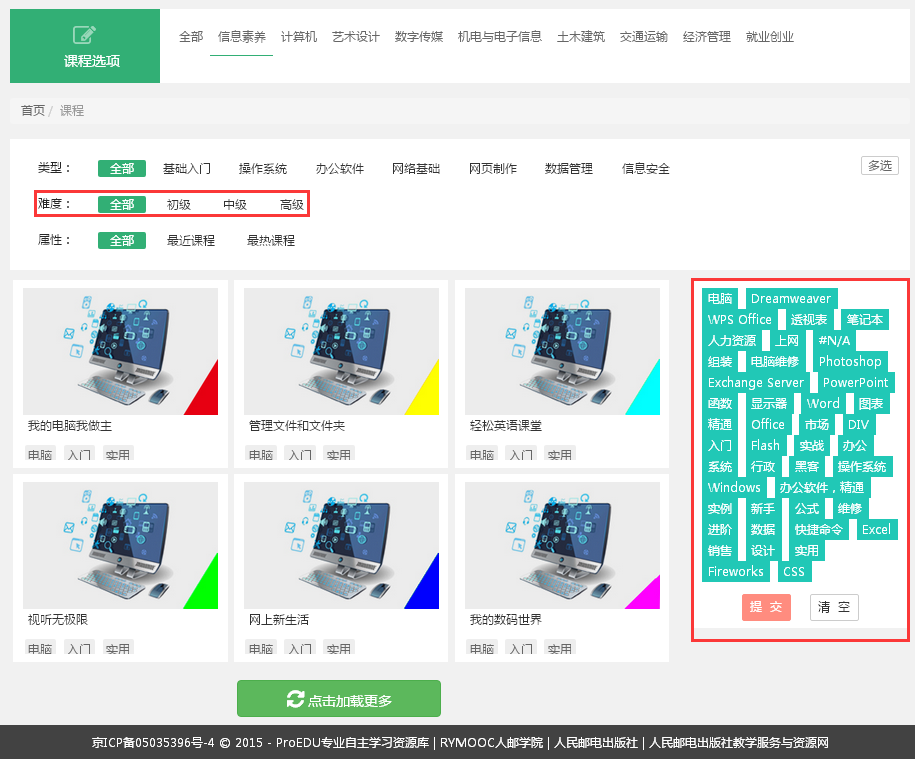Enable 多选 multi-select mode
Screen dimensions: 915x759
(x=879, y=165)
